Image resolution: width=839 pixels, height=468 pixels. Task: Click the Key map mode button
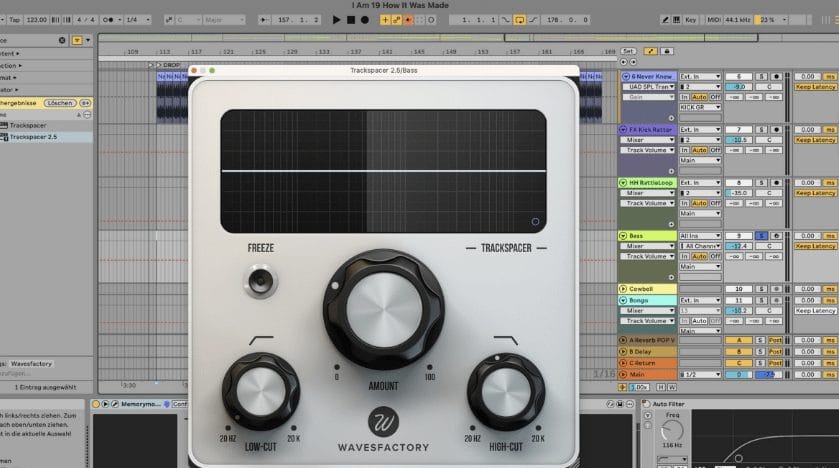click(x=691, y=20)
